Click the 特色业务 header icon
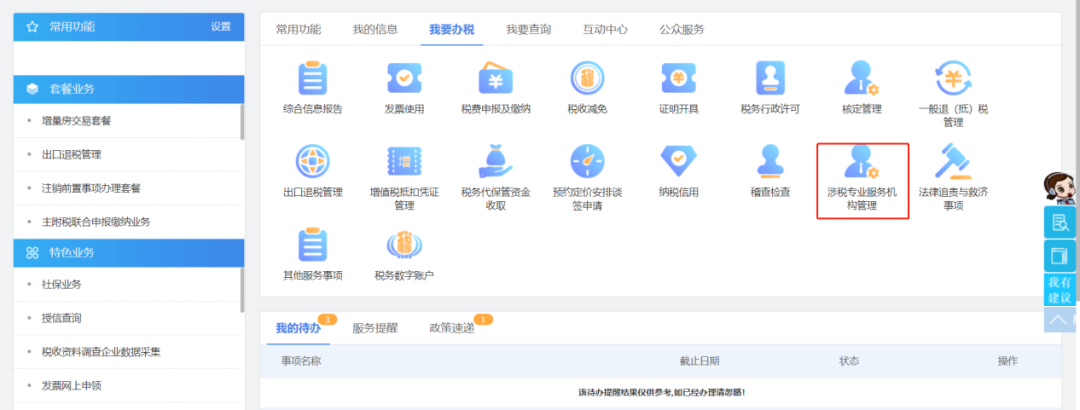The image size is (1080, 410). (x=32, y=253)
